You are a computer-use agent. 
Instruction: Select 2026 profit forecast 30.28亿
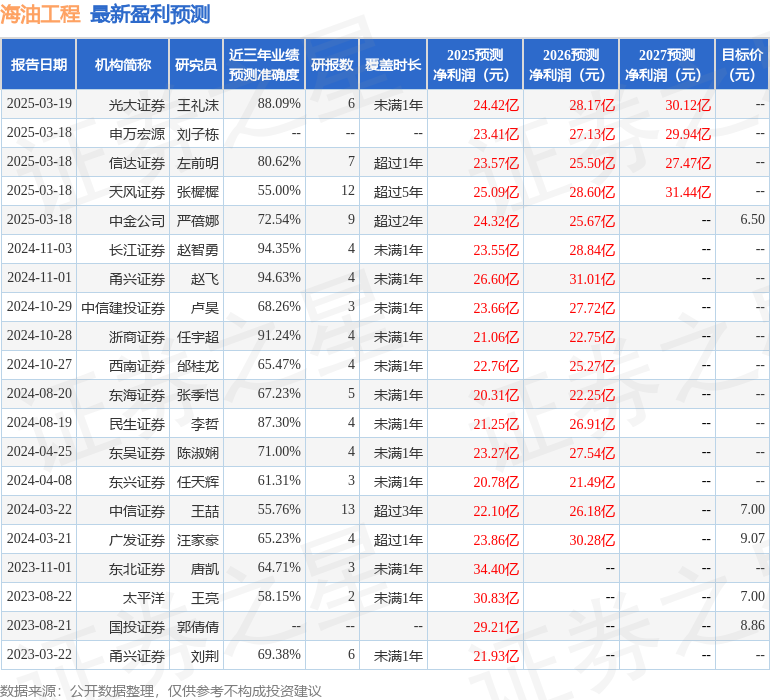click(592, 540)
